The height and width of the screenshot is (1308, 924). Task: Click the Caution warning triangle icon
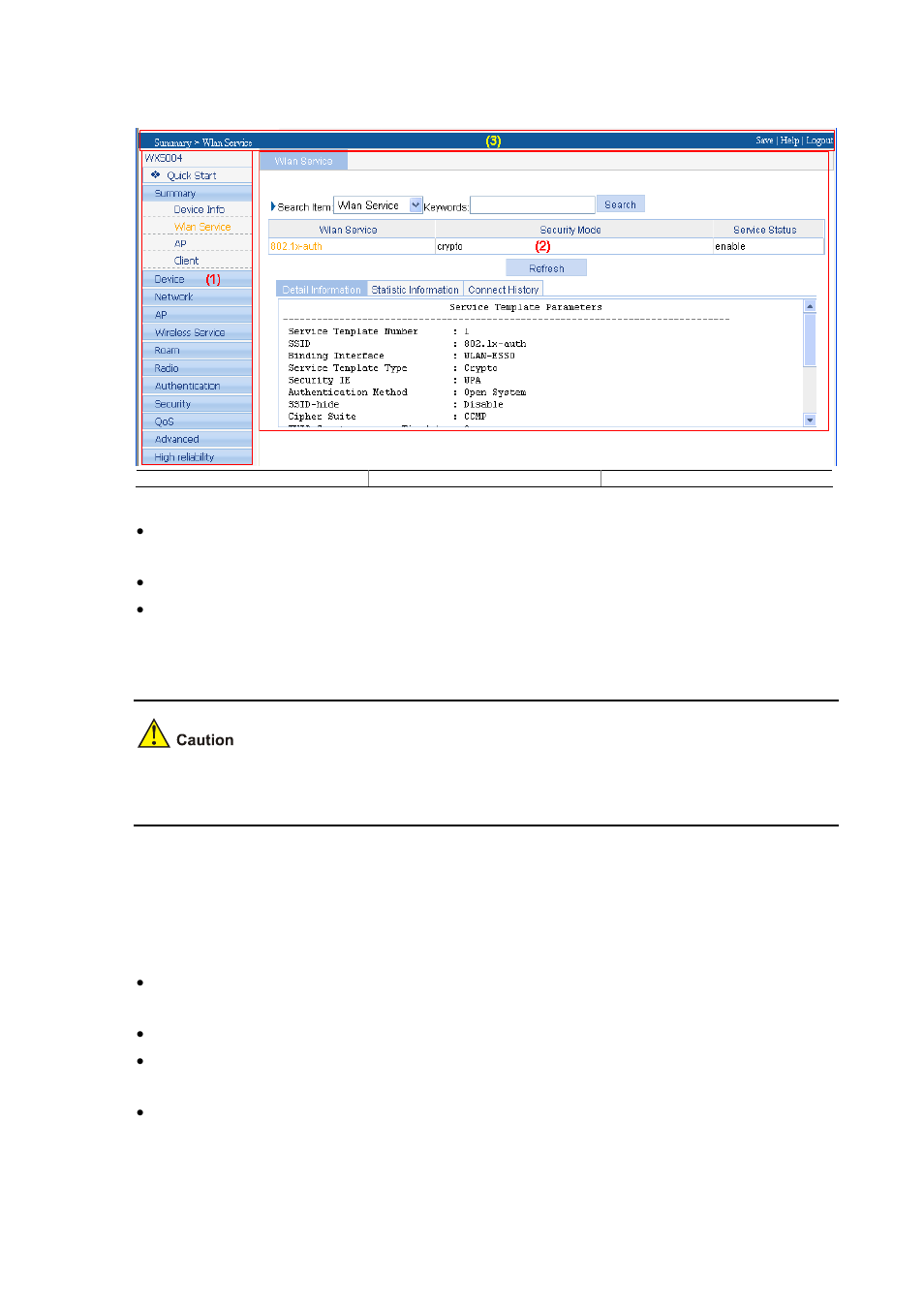153,733
